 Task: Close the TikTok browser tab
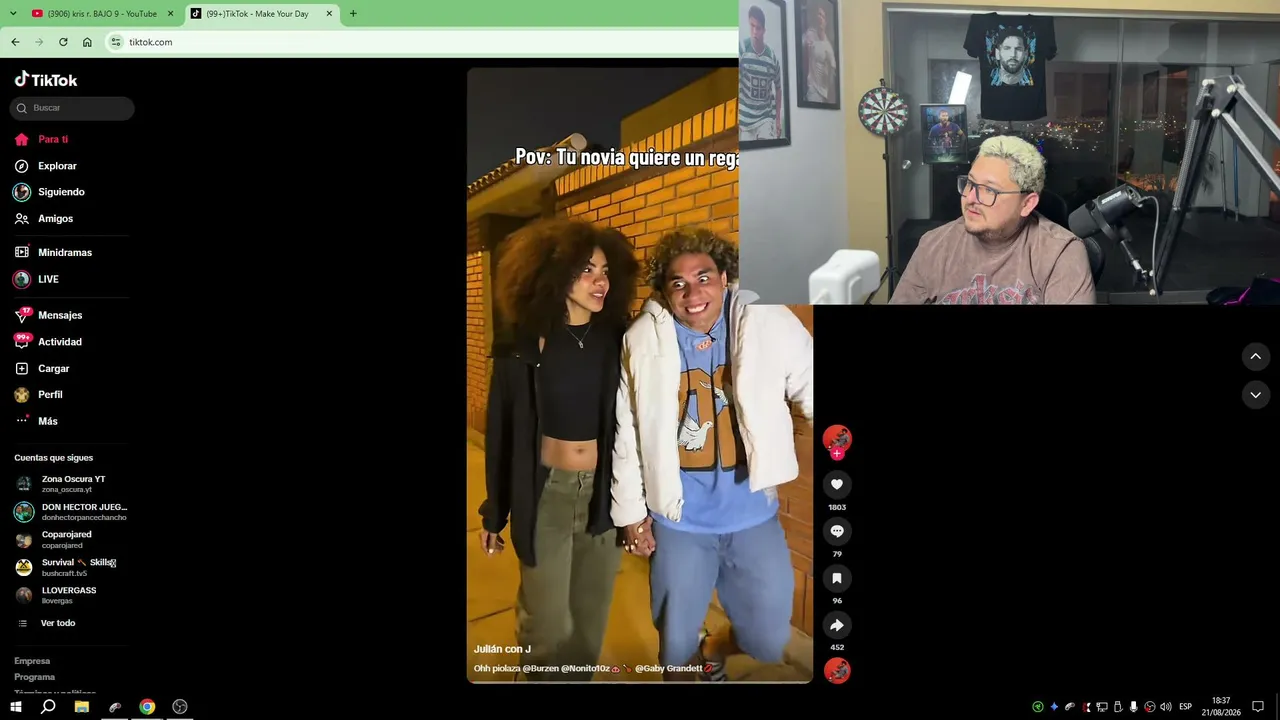[329, 14]
